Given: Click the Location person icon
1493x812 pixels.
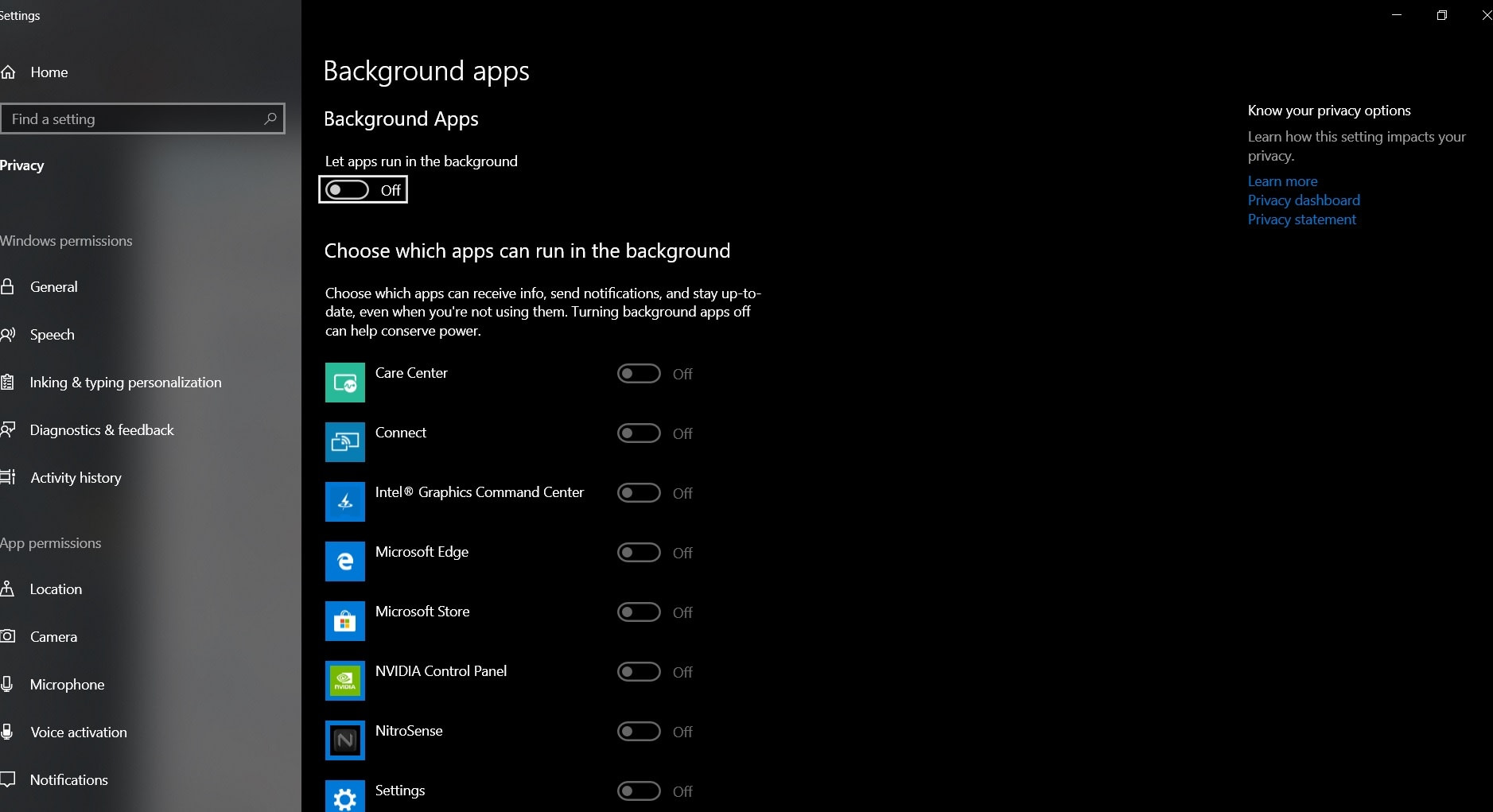Looking at the screenshot, I should pos(7,589).
